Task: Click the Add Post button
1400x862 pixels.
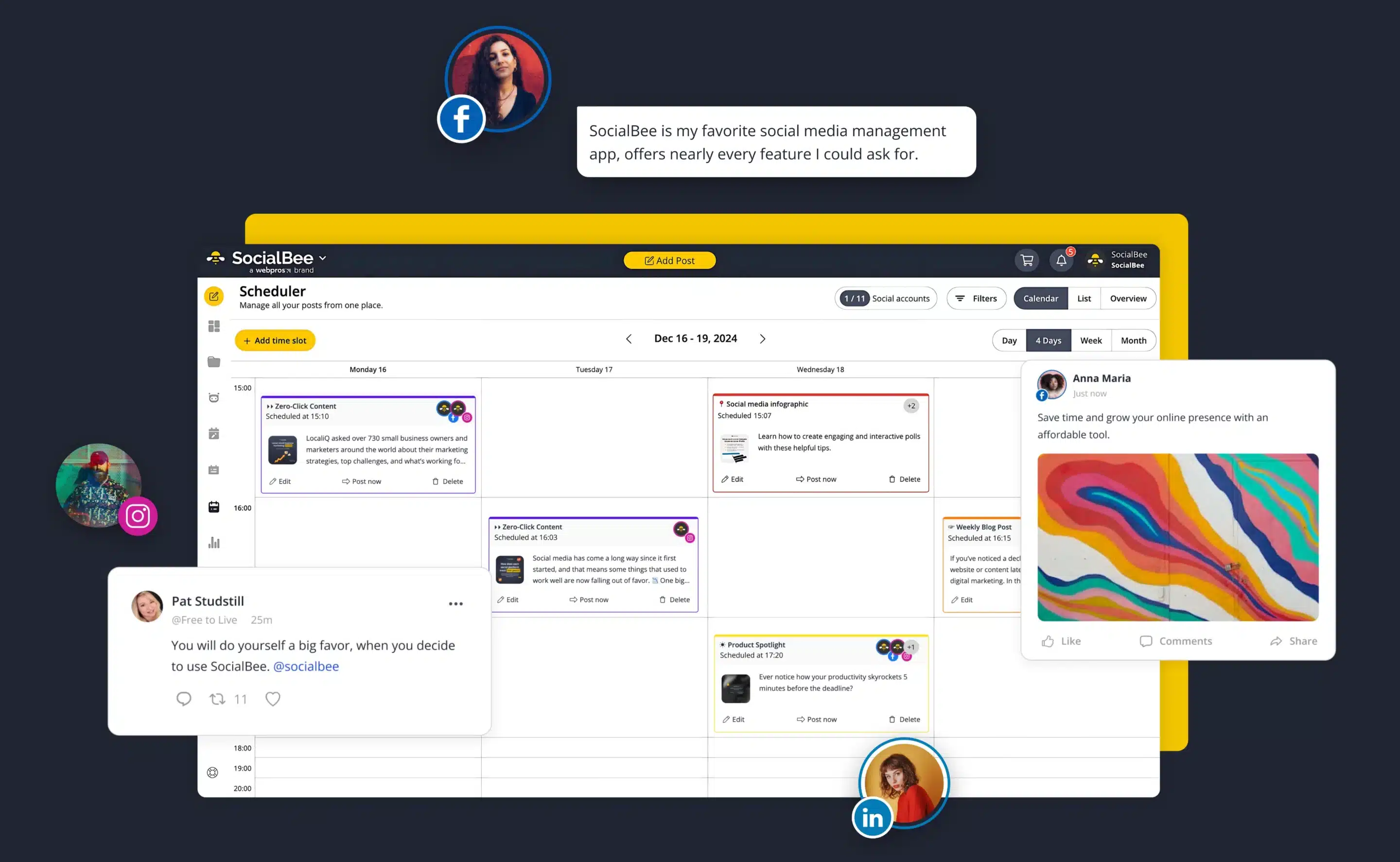Action: [x=669, y=260]
